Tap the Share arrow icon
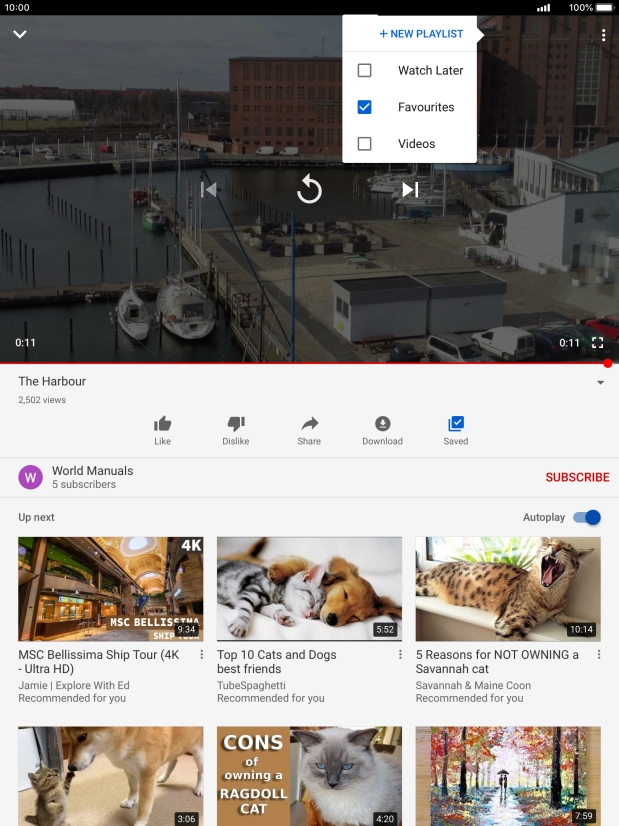Screen dimensions: 619x826 click(309, 424)
